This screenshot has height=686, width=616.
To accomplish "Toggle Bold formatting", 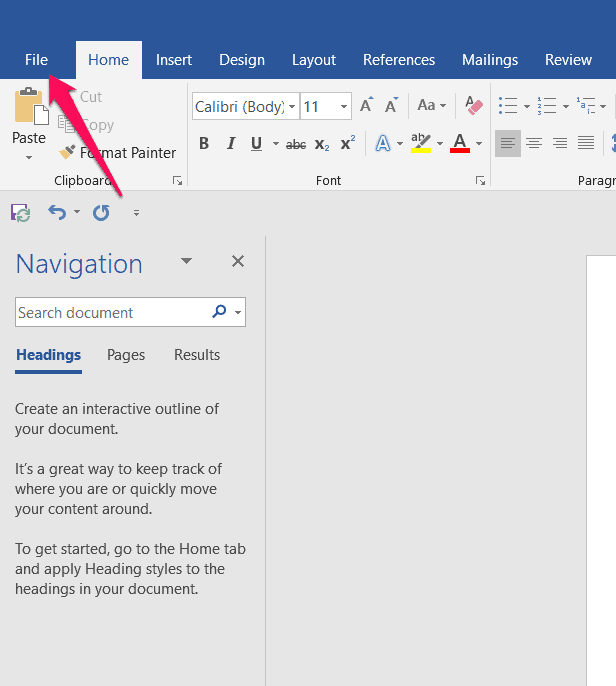I will 204,144.
